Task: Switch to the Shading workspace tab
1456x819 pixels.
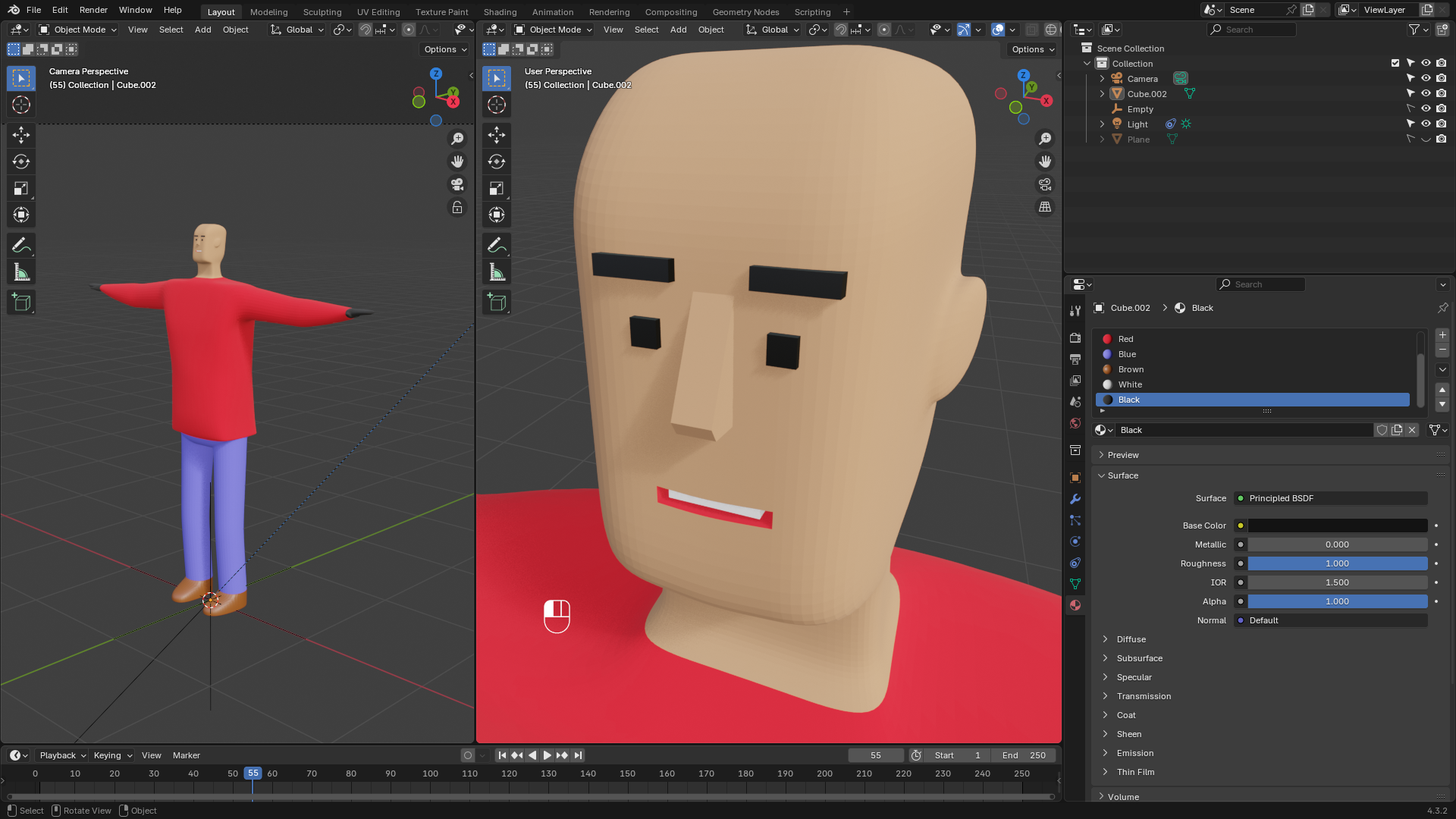Action: click(500, 12)
